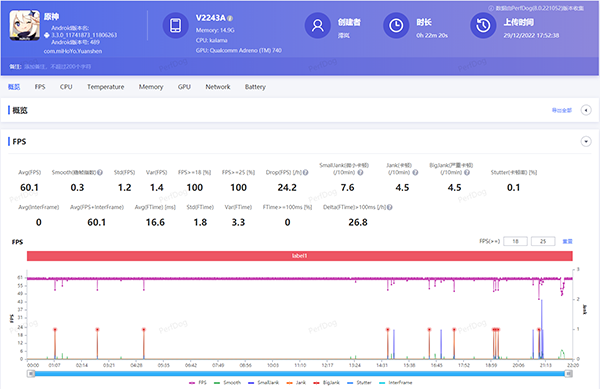Click the reset link beside FPS thresholds
Screen dimensions: 600x389
tap(567, 241)
